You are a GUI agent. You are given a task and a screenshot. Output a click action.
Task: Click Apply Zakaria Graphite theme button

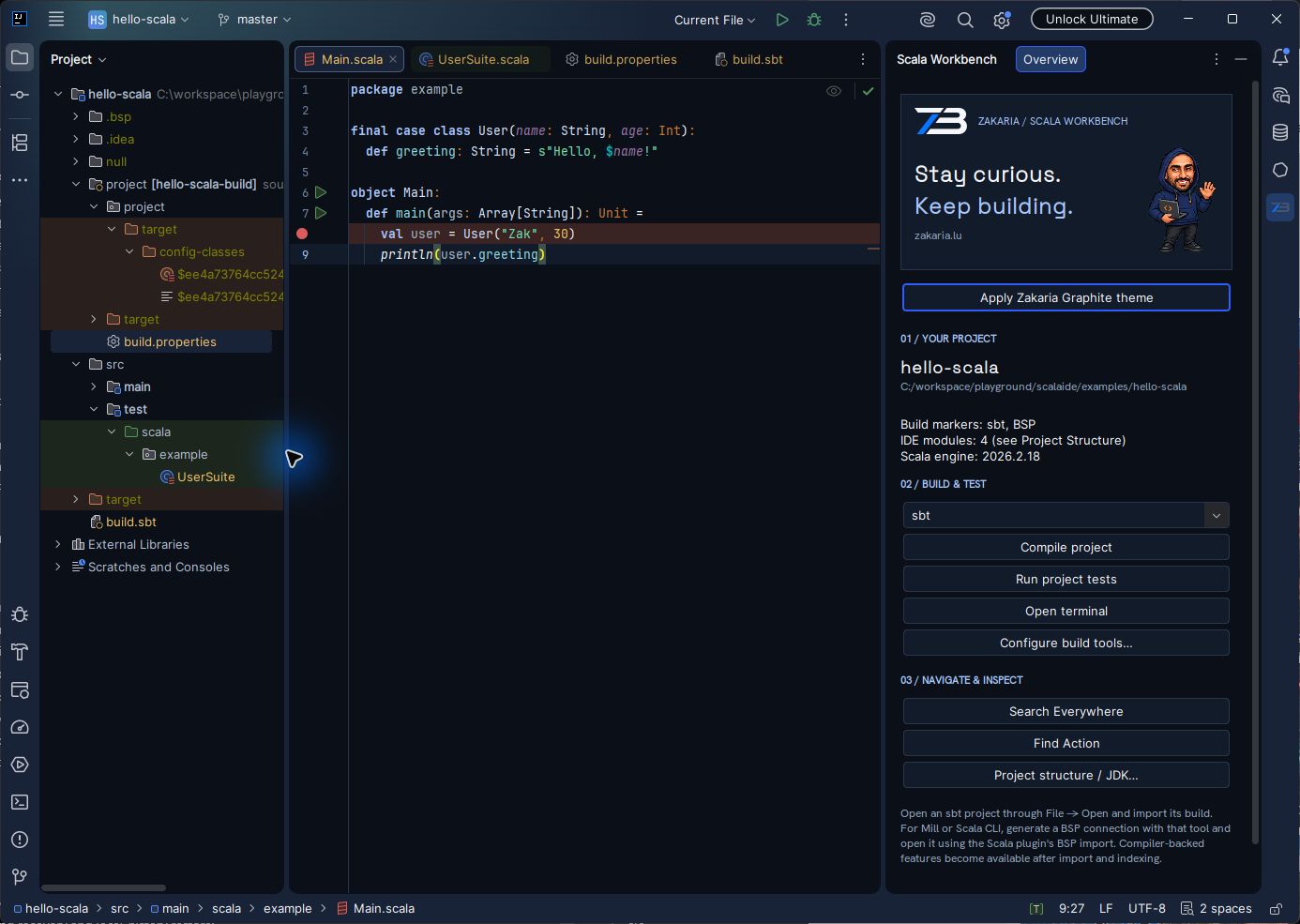1066,297
